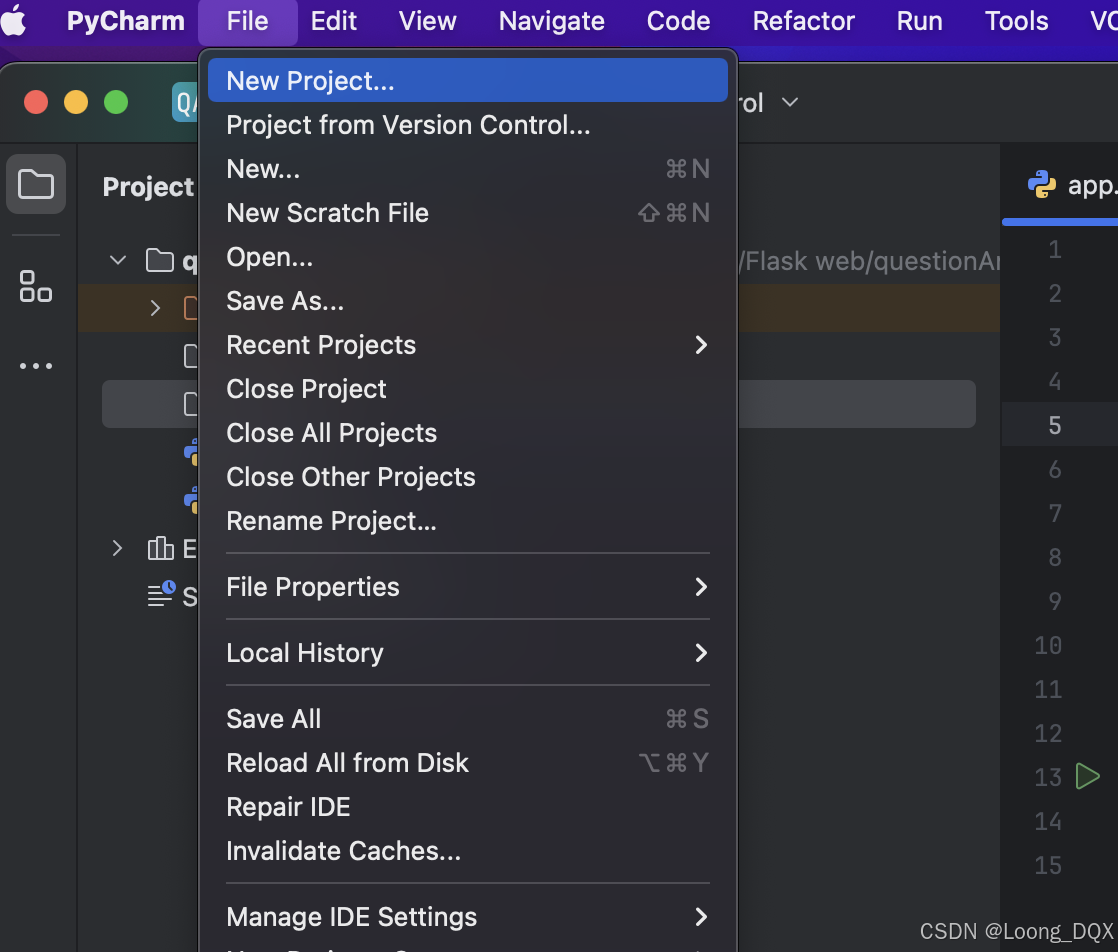Click the External Libraries icon
The image size is (1118, 952).
point(160,548)
